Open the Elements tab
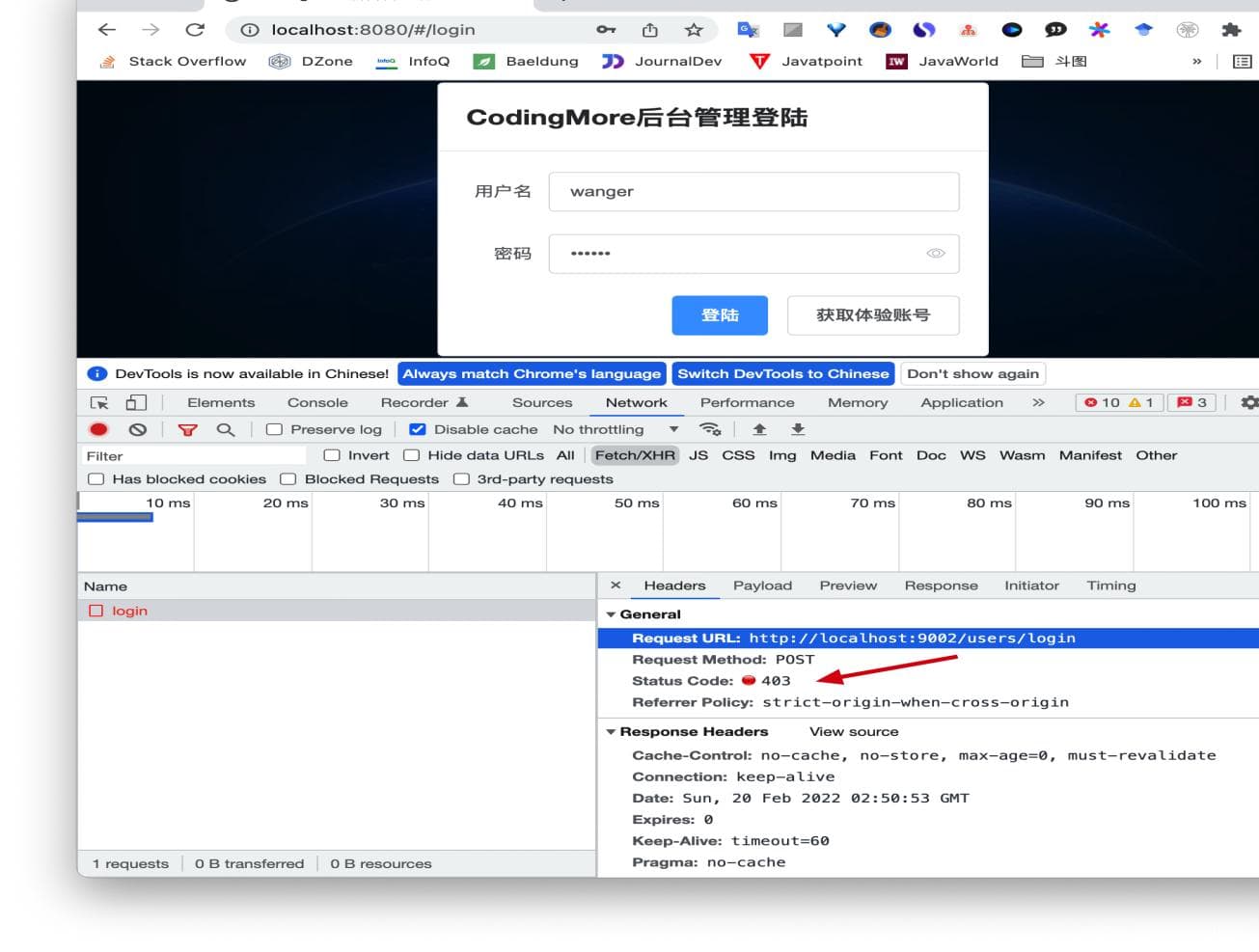Viewport: 1259px width, 952px height. pos(221,402)
